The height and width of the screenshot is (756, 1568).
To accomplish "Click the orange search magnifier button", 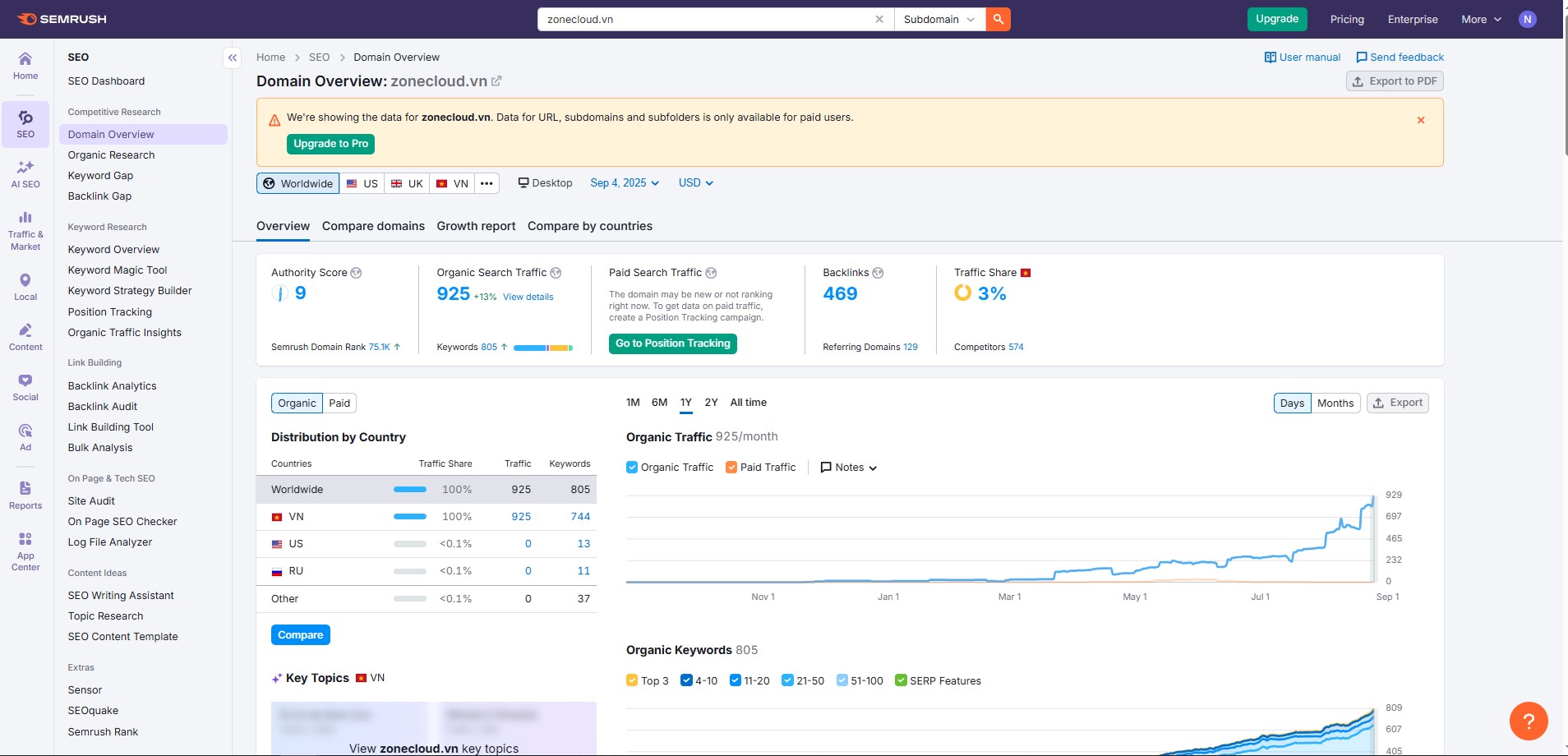I will coord(998,19).
